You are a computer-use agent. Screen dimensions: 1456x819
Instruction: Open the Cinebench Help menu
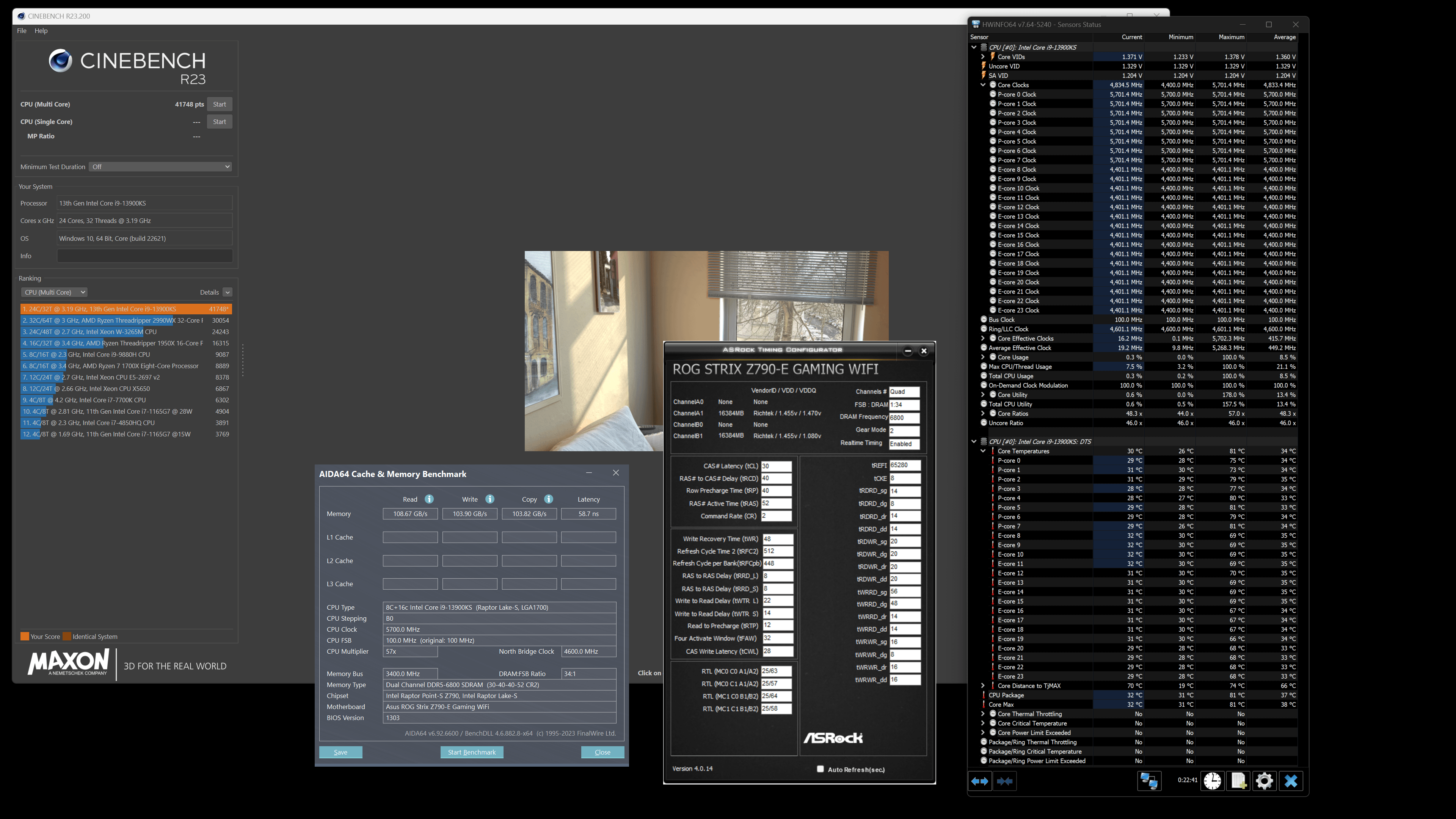tap(41, 30)
